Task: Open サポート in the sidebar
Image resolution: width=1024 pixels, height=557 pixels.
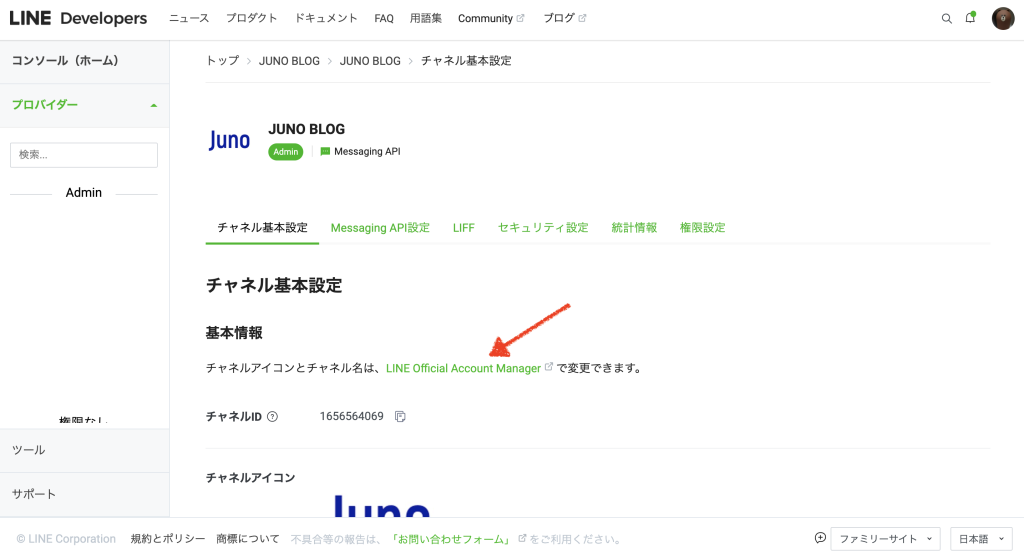Action: tap(85, 494)
